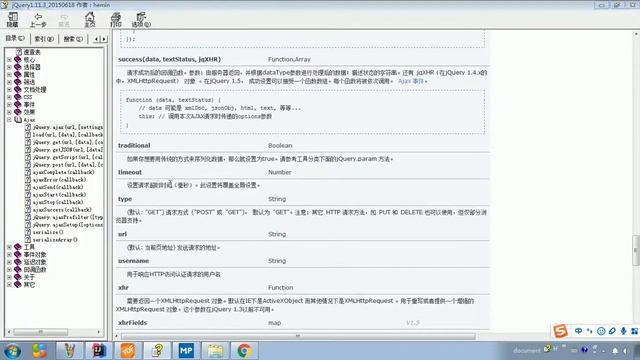Open the Options (选项) toolbar icon
The image size is (640, 360).
(141, 19)
